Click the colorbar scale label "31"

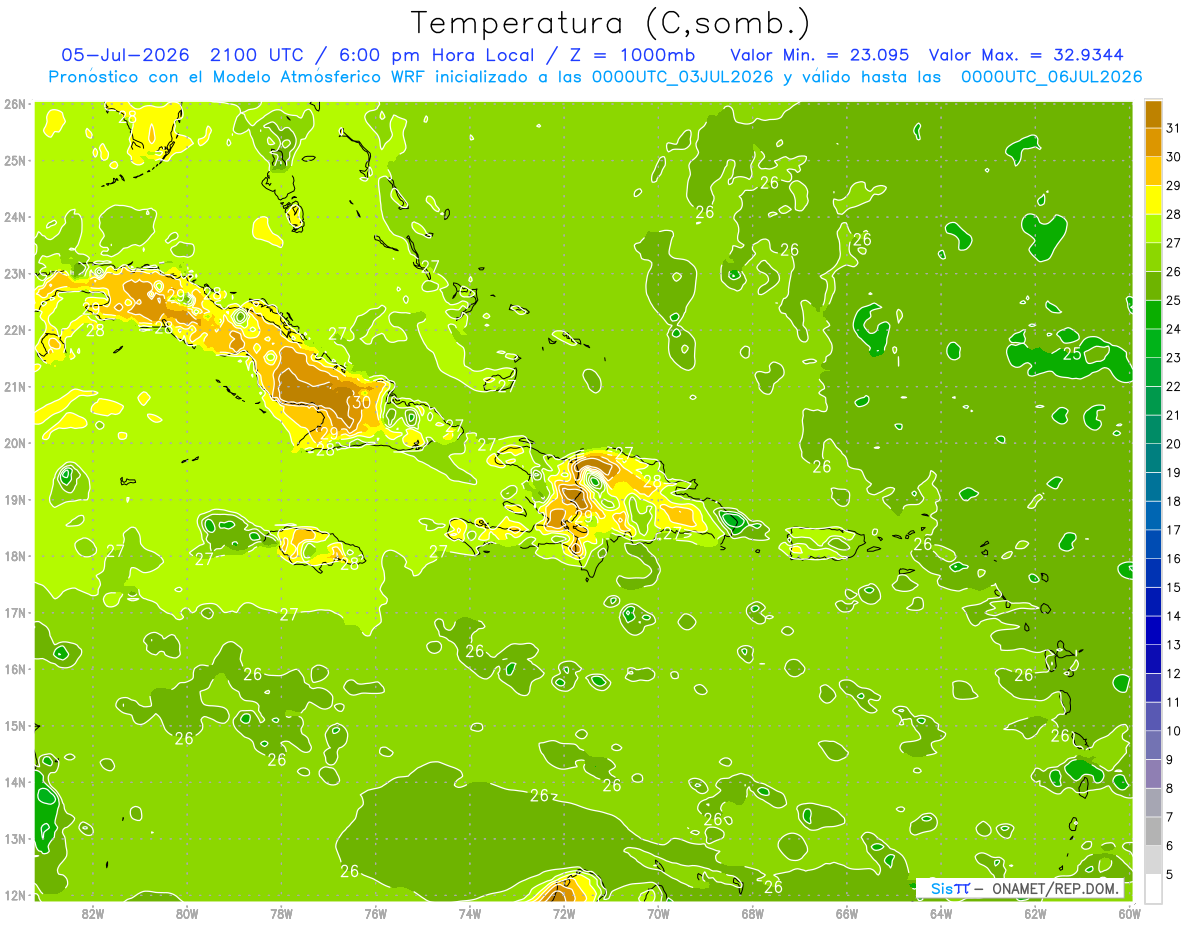pyautogui.click(x=1173, y=127)
